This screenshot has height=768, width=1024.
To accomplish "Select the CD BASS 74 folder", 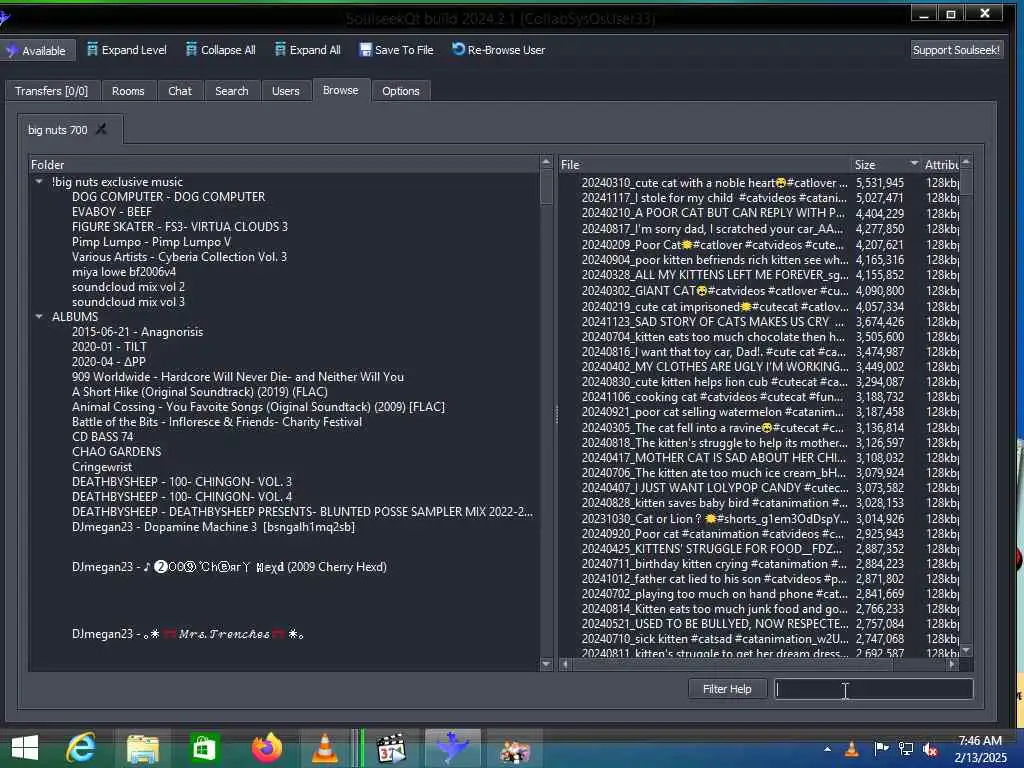I will 103,437.
